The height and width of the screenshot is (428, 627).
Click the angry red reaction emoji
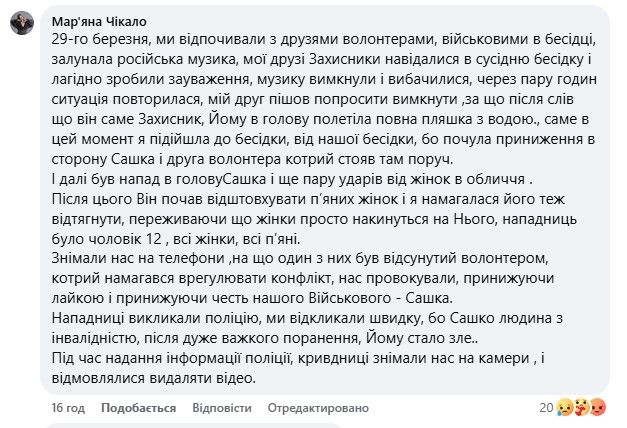[598, 408]
